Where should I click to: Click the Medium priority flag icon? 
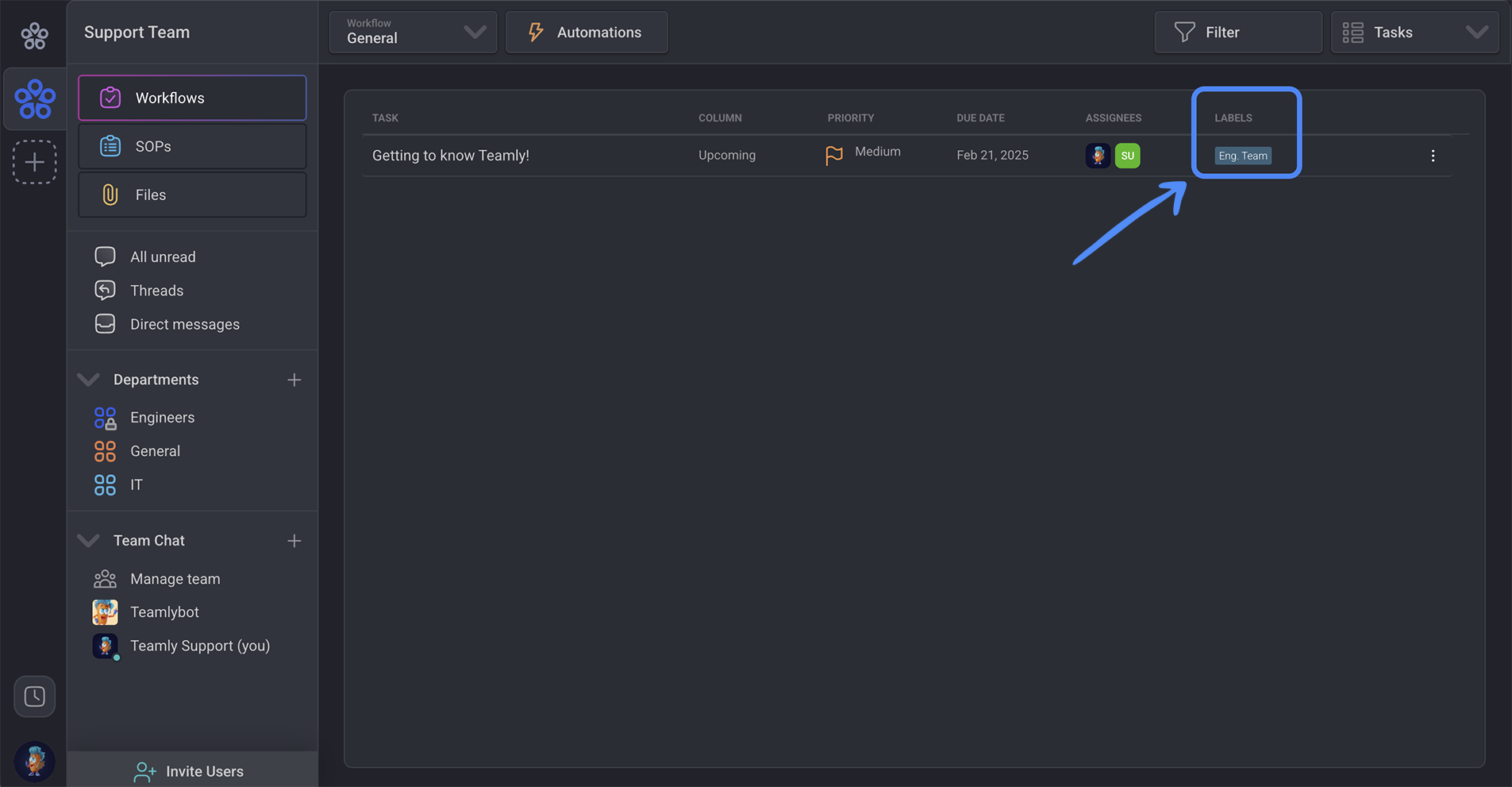tap(834, 156)
